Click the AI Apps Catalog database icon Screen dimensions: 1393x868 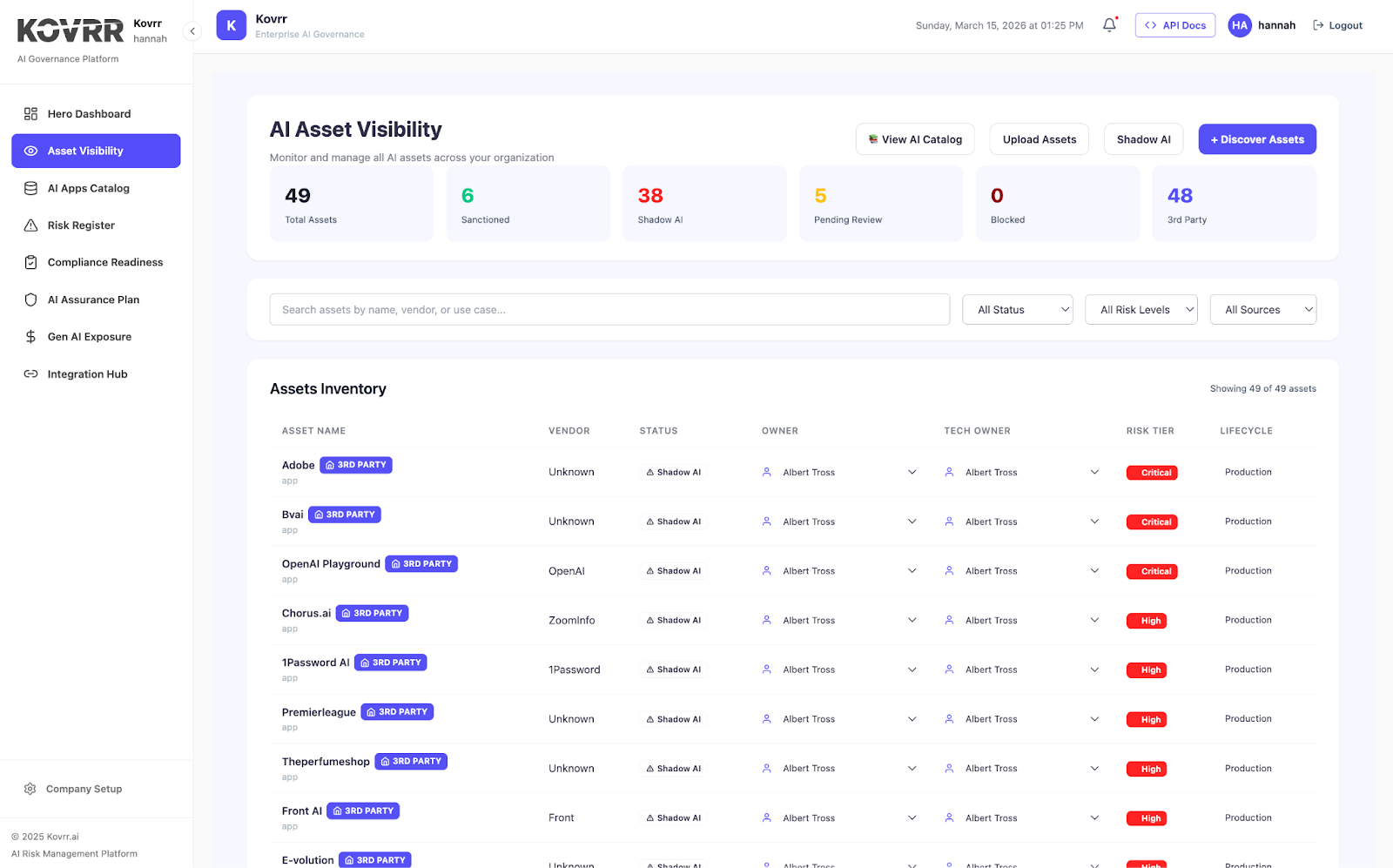pos(30,188)
